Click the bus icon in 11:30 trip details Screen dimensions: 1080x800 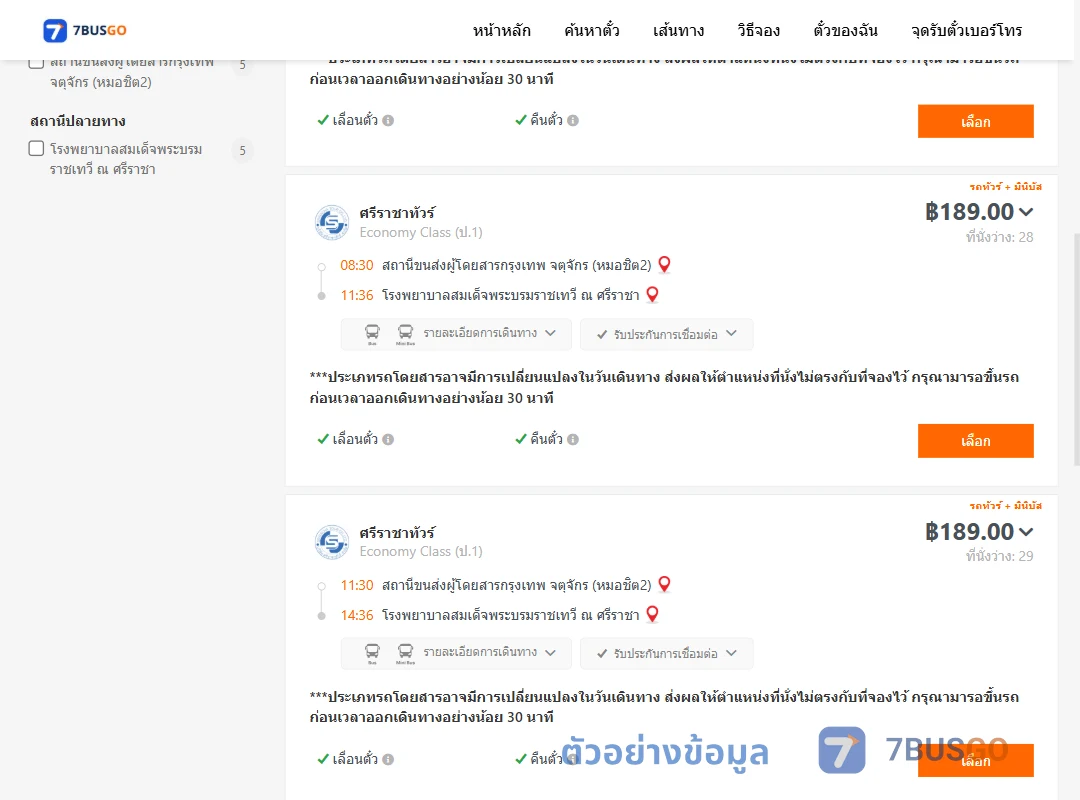click(372, 653)
